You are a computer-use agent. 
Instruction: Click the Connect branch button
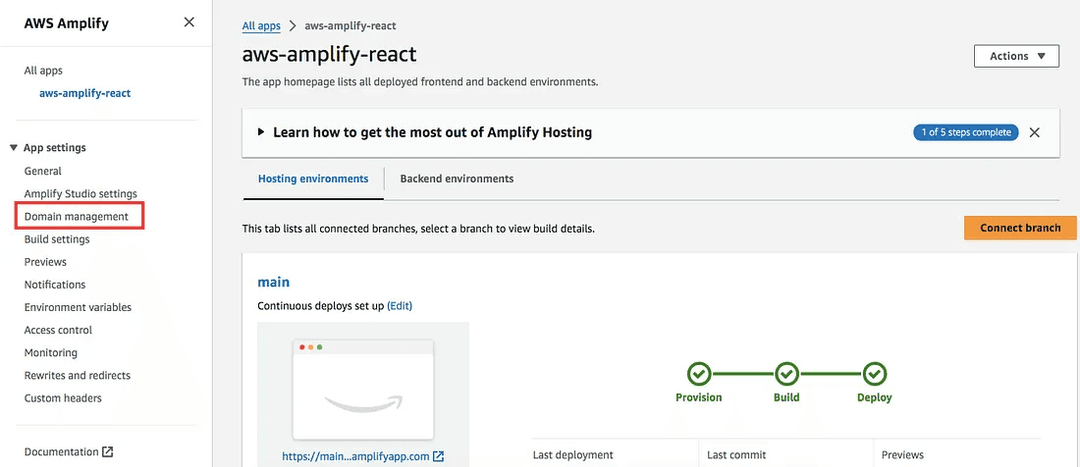[1020, 228]
